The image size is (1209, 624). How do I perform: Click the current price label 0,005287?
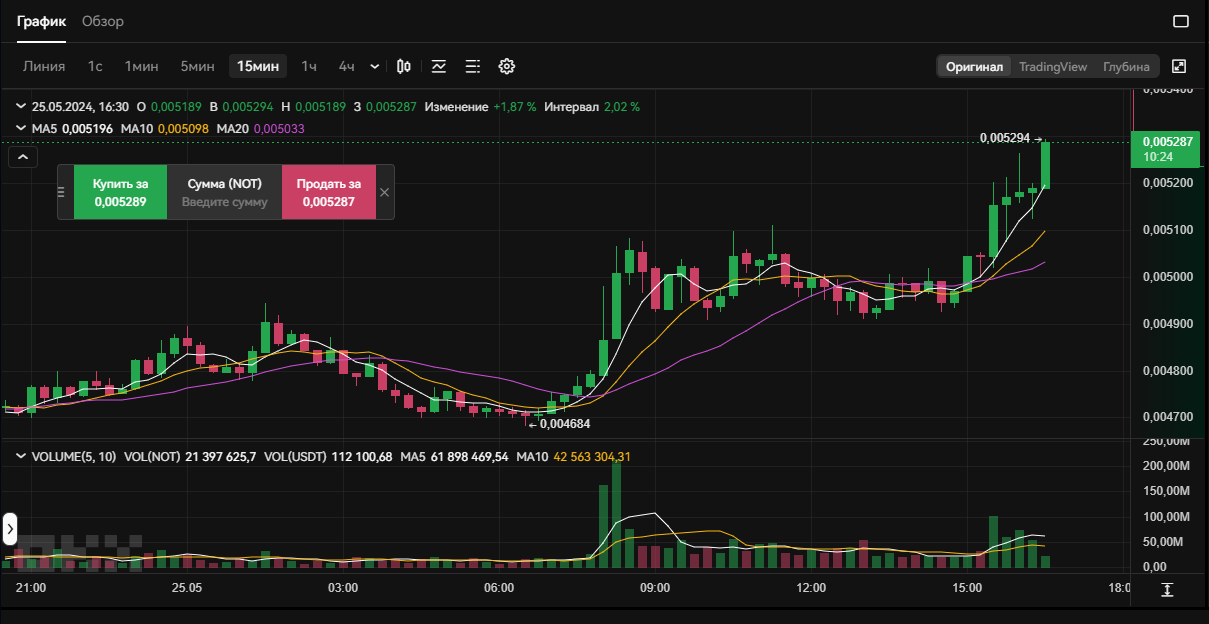pos(1168,148)
